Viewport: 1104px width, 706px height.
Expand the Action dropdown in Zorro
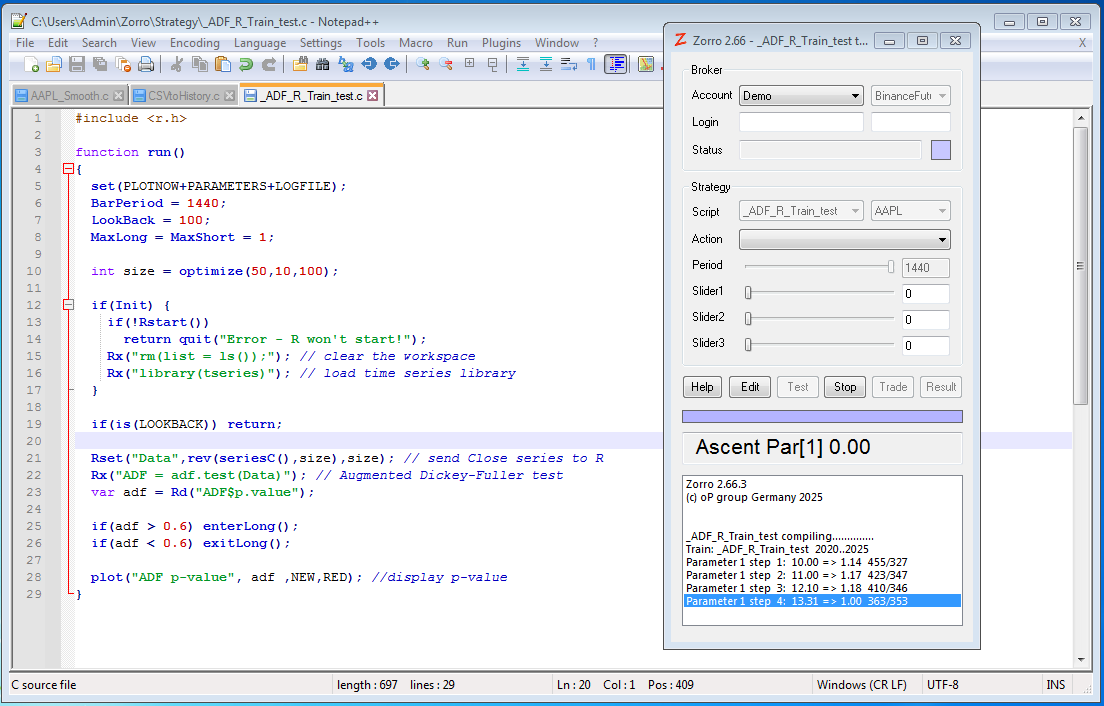click(x=845, y=240)
